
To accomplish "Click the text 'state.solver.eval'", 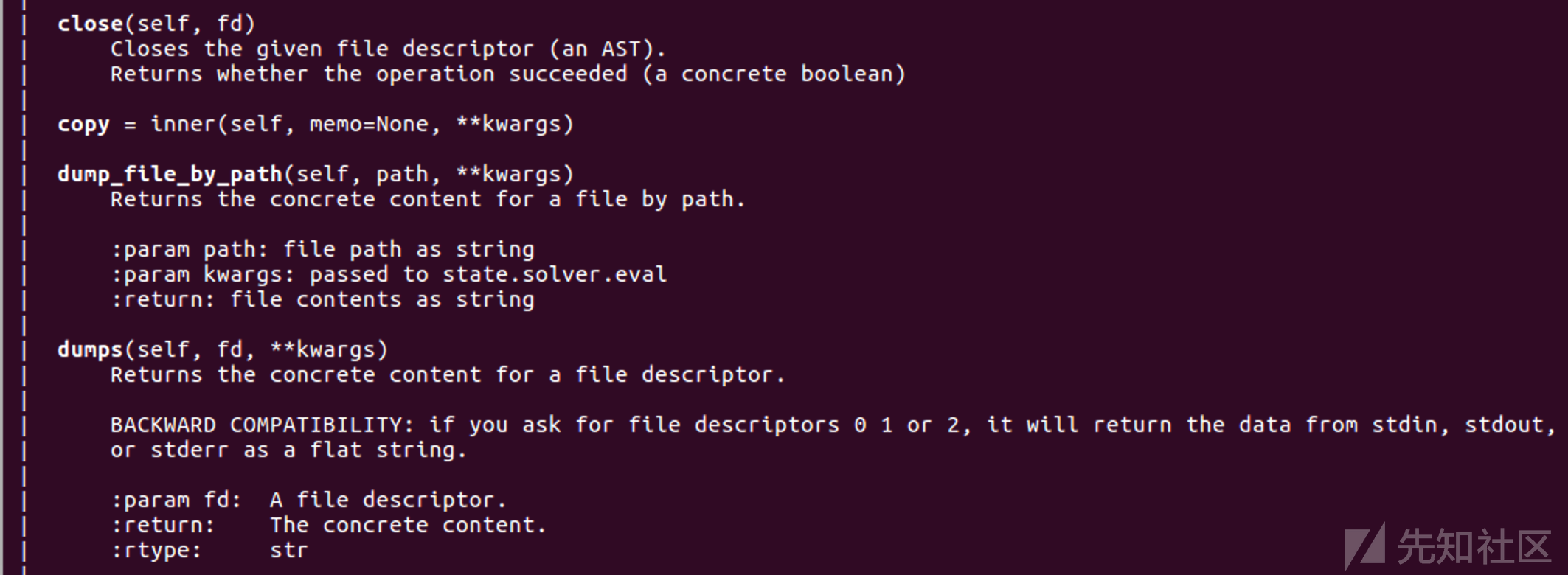I will coord(554,274).
